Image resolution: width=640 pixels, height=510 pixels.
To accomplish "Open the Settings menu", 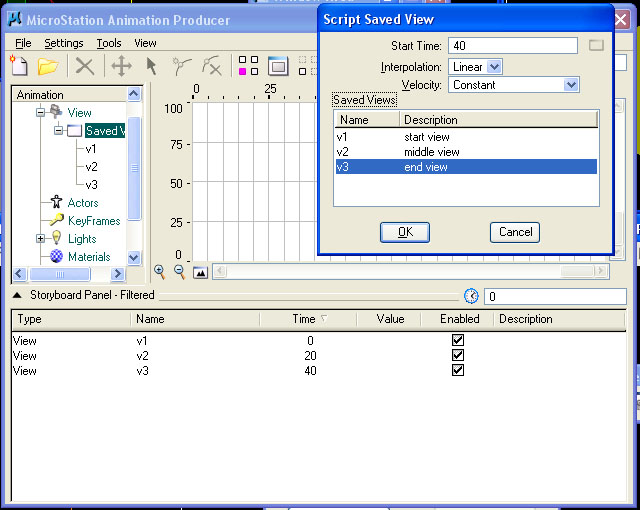I will [64, 43].
